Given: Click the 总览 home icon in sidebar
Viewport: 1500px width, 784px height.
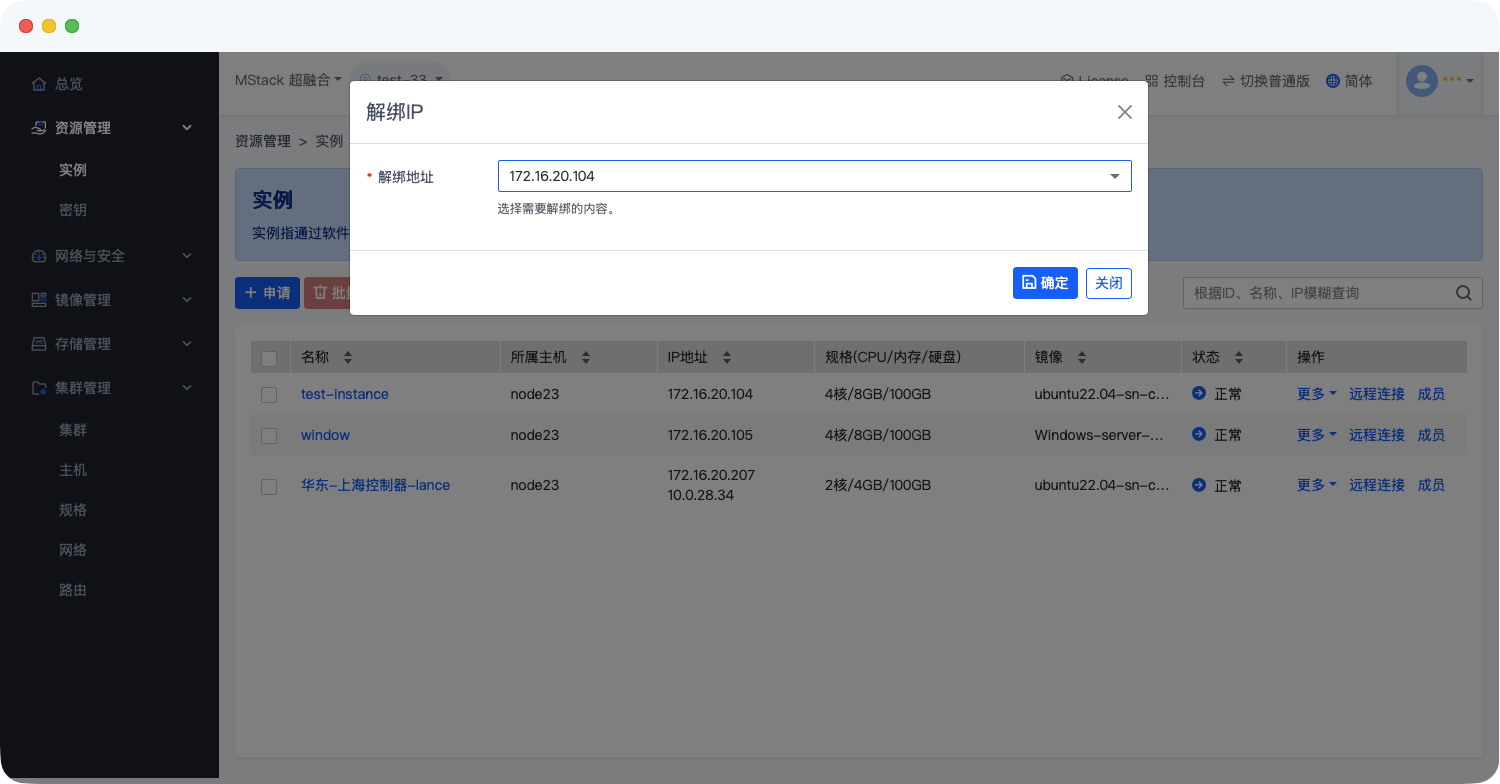Looking at the screenshot, I should click(x=39, y=84).
